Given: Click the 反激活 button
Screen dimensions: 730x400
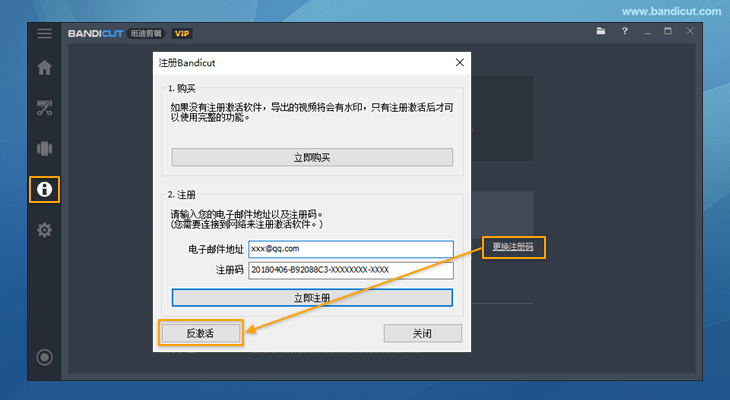Looking at the screenshot, I should pyautogui.click(x=200, y=333).
